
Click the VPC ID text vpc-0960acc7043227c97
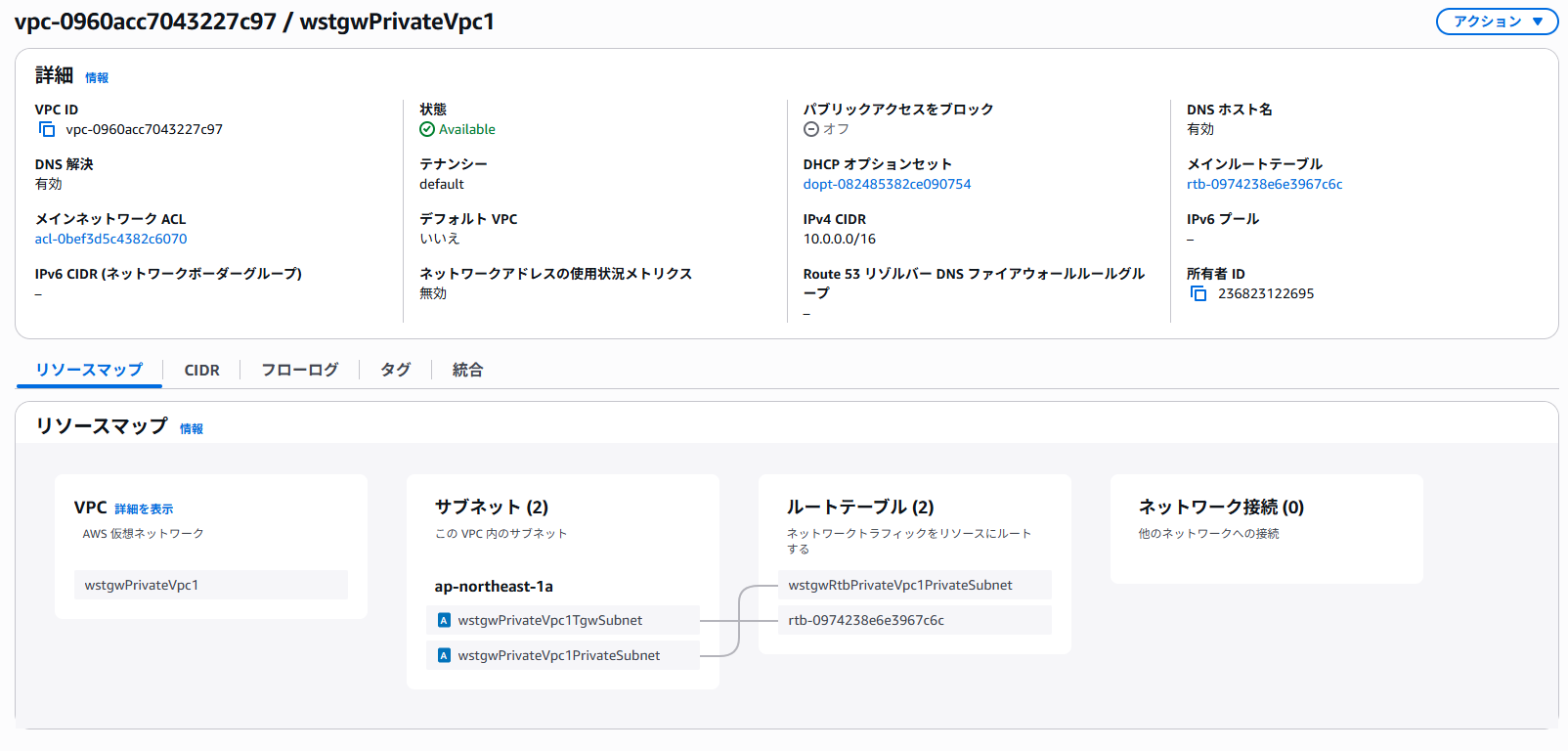144,129
